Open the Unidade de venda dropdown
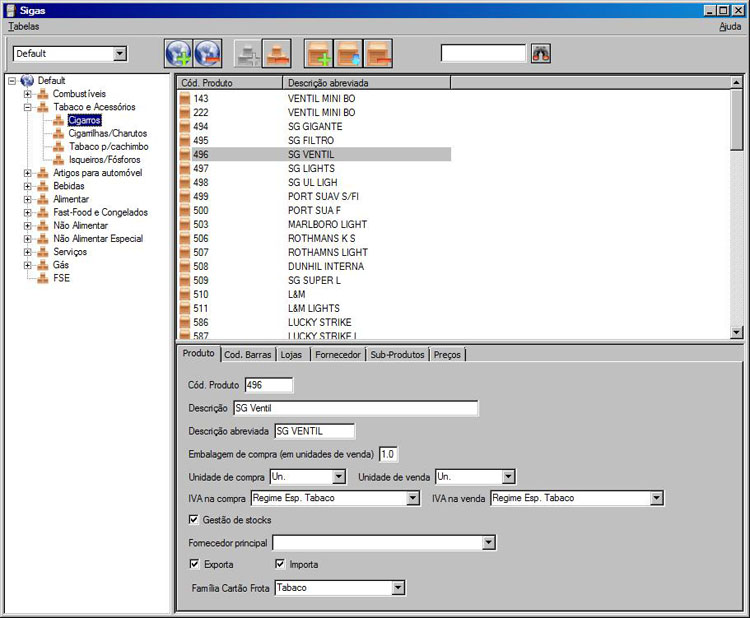Viewport: 750px width, 618px height. [508, 476]
